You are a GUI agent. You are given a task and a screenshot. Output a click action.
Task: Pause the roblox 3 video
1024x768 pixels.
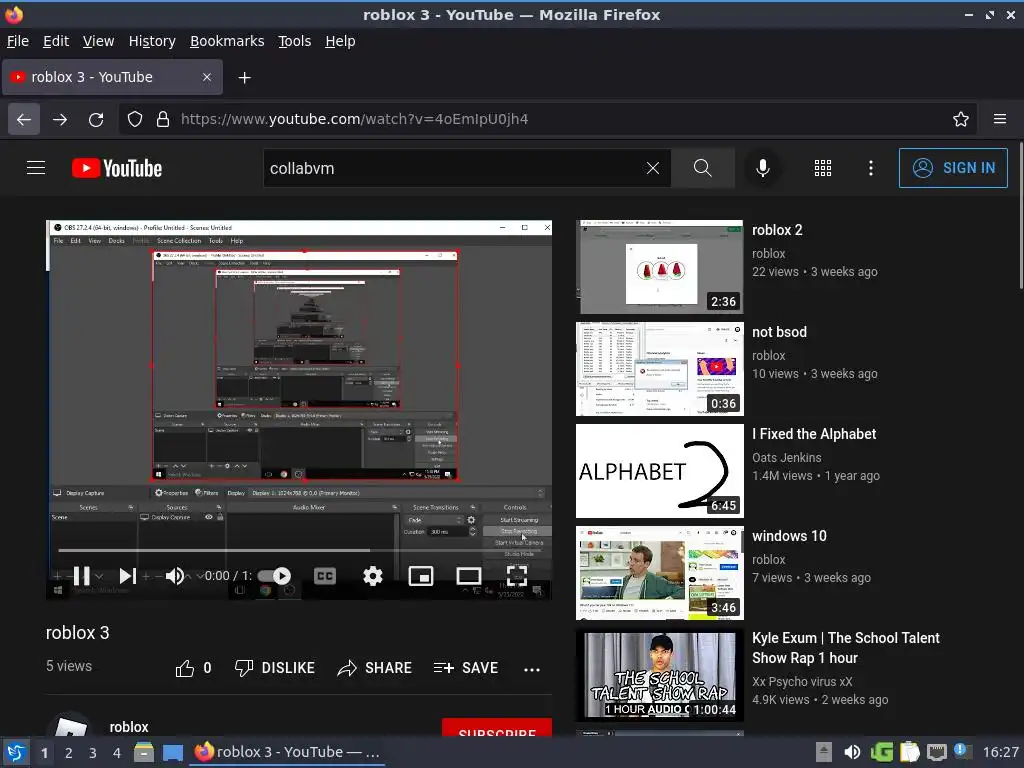(x=82, y=575)
